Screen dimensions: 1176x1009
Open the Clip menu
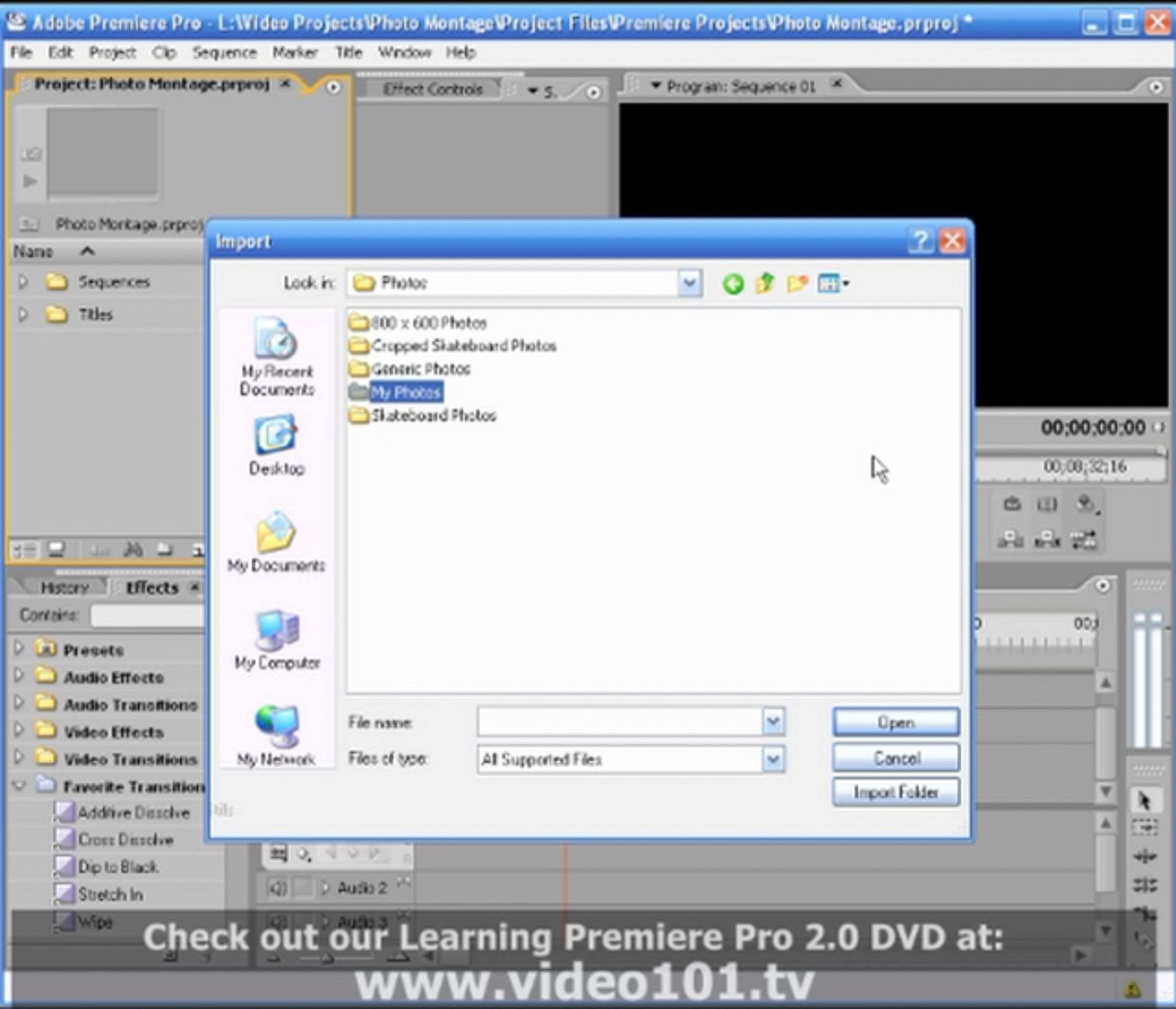click(164, 52)
